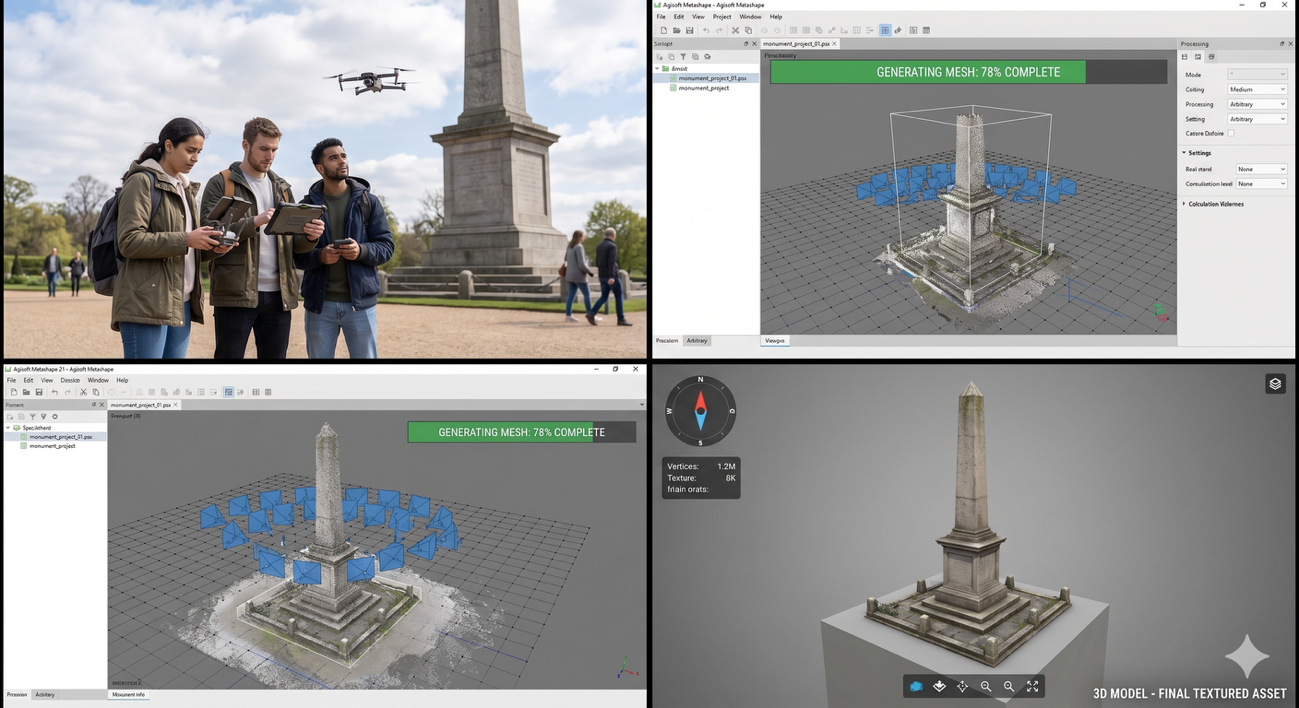Click Open folder icon in top-right Metashape toolbar
The image size is (1299, 708).
tap(677, 30)
